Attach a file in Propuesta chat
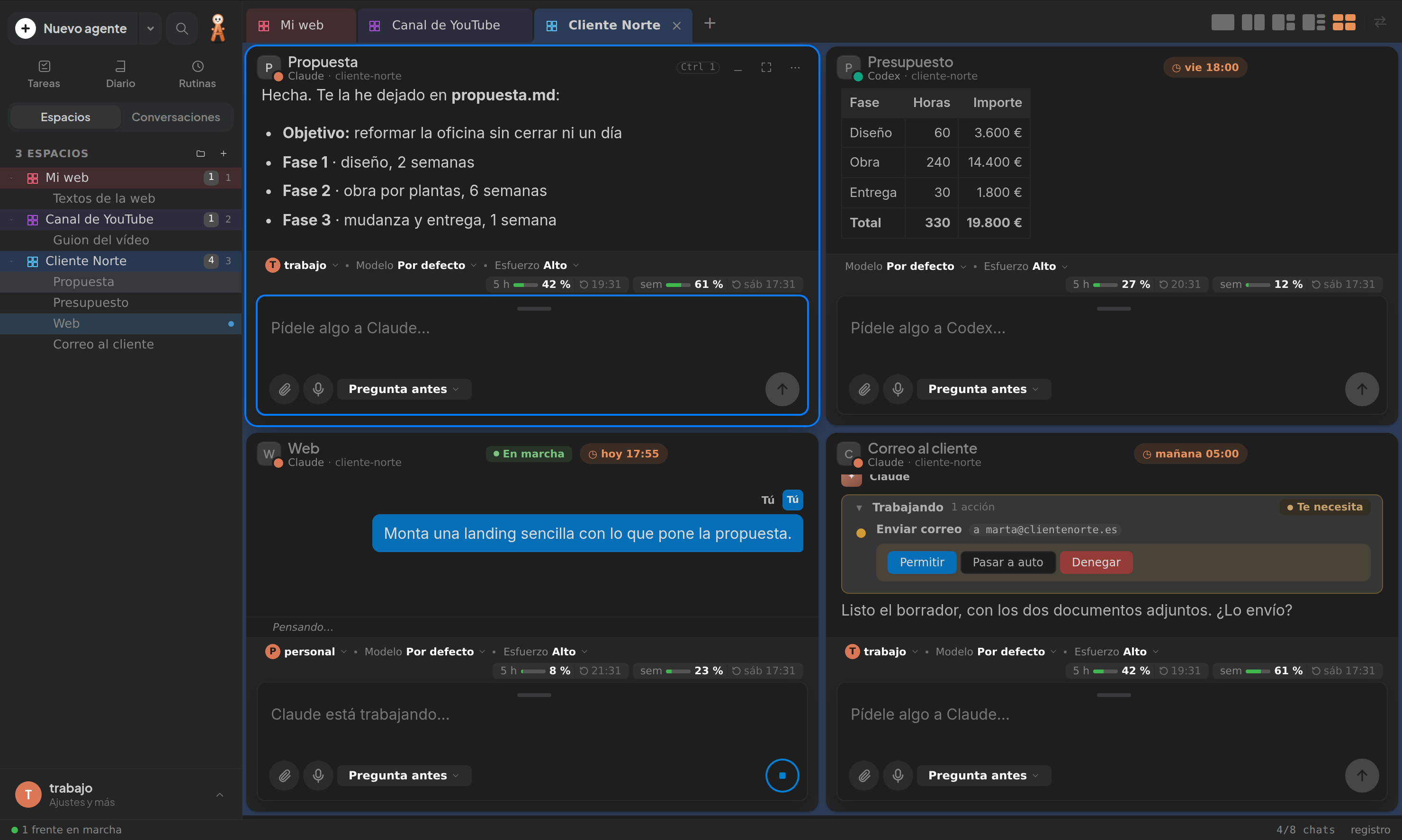The width and height of the screenshot is (1402, 840). click(284, 389)
